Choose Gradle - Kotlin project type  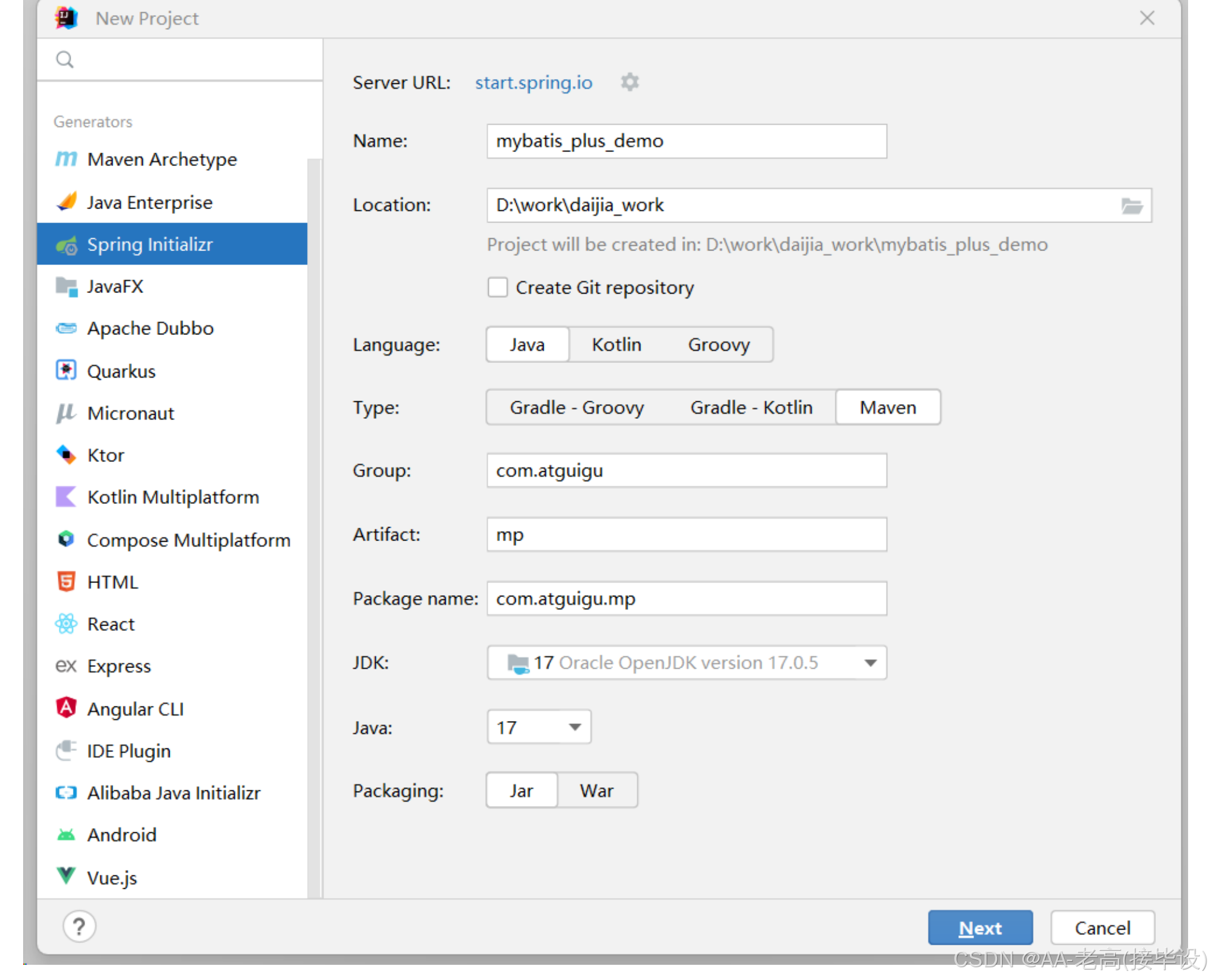coord(751,407)
